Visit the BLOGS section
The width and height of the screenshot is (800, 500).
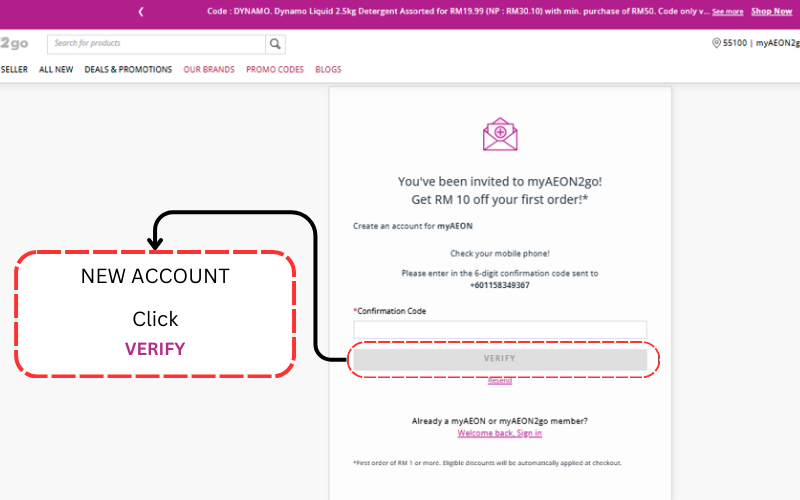pos(328,70)
